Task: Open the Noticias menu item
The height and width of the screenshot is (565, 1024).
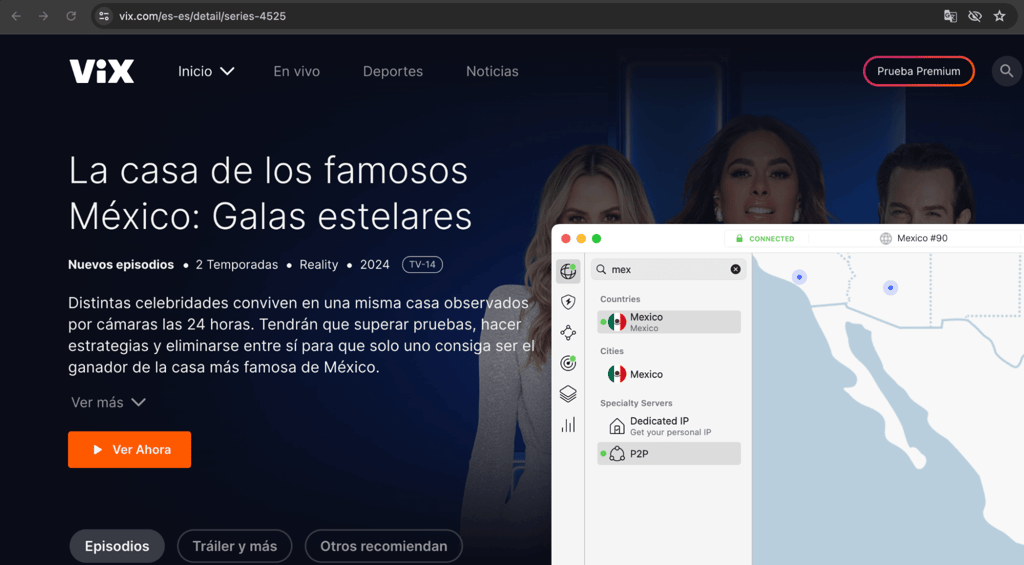Action: click(x=492, y=71)
